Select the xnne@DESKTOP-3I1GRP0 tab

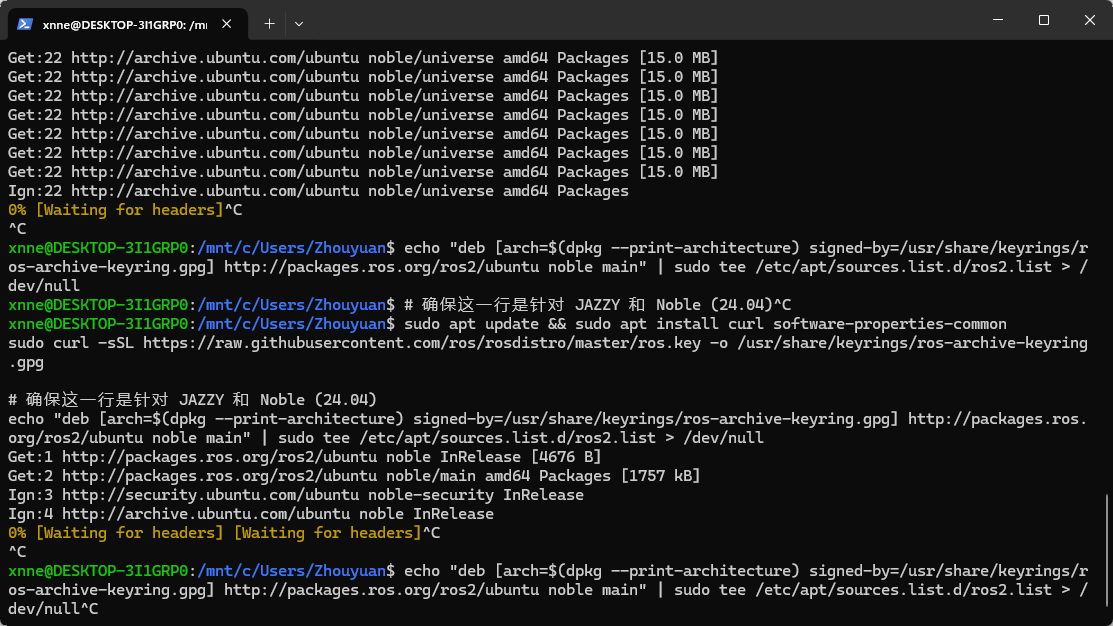pos(125,23)
